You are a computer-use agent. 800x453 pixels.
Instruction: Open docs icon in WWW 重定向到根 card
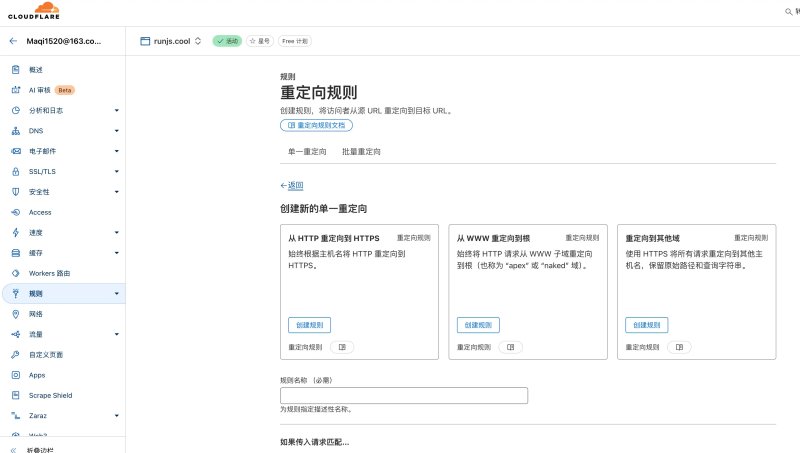pyautogui.click(x=510, y=347)
